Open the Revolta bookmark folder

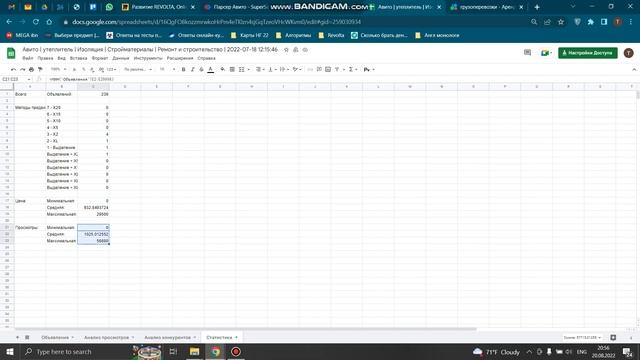click(x=331, y=36)
